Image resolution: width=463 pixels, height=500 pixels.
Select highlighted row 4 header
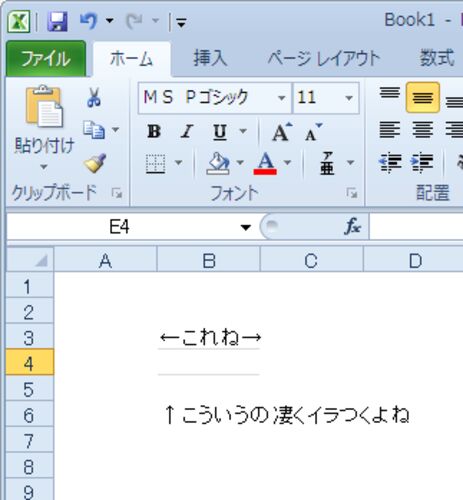pyautogui.click(x=29, y=363)
